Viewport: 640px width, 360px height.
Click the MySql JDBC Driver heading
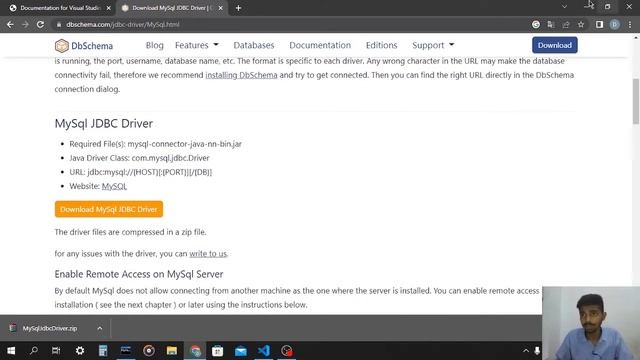click(104, 123)
